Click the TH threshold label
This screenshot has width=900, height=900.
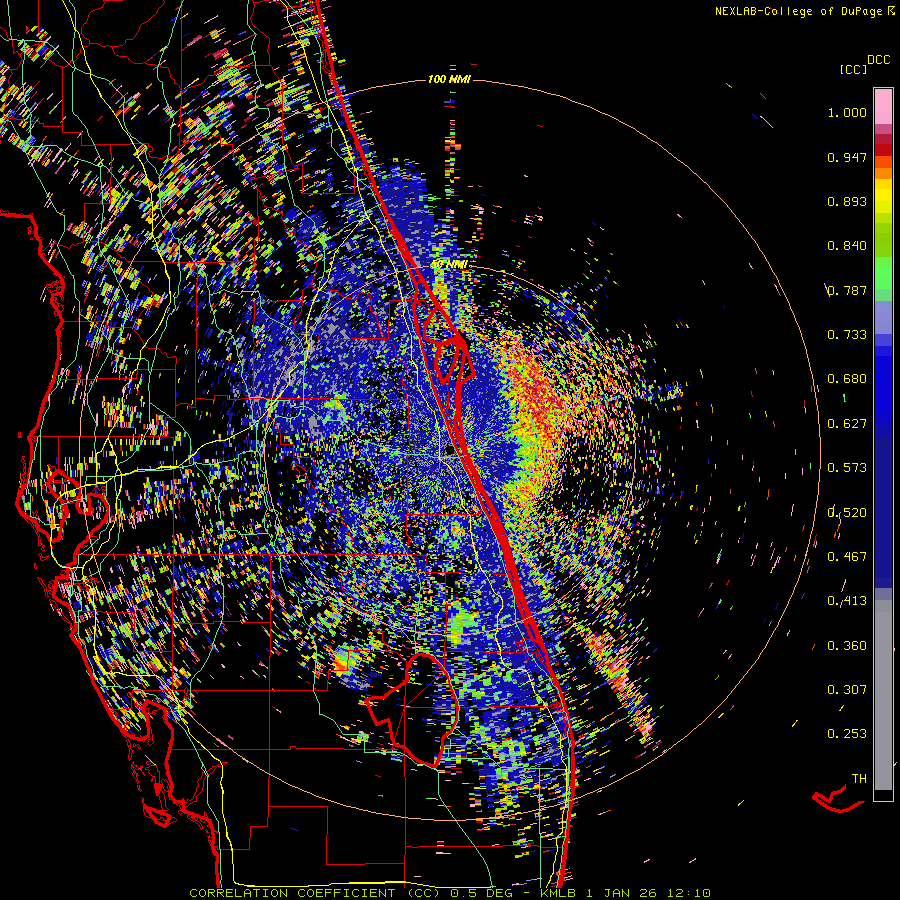tap(859, 779)
